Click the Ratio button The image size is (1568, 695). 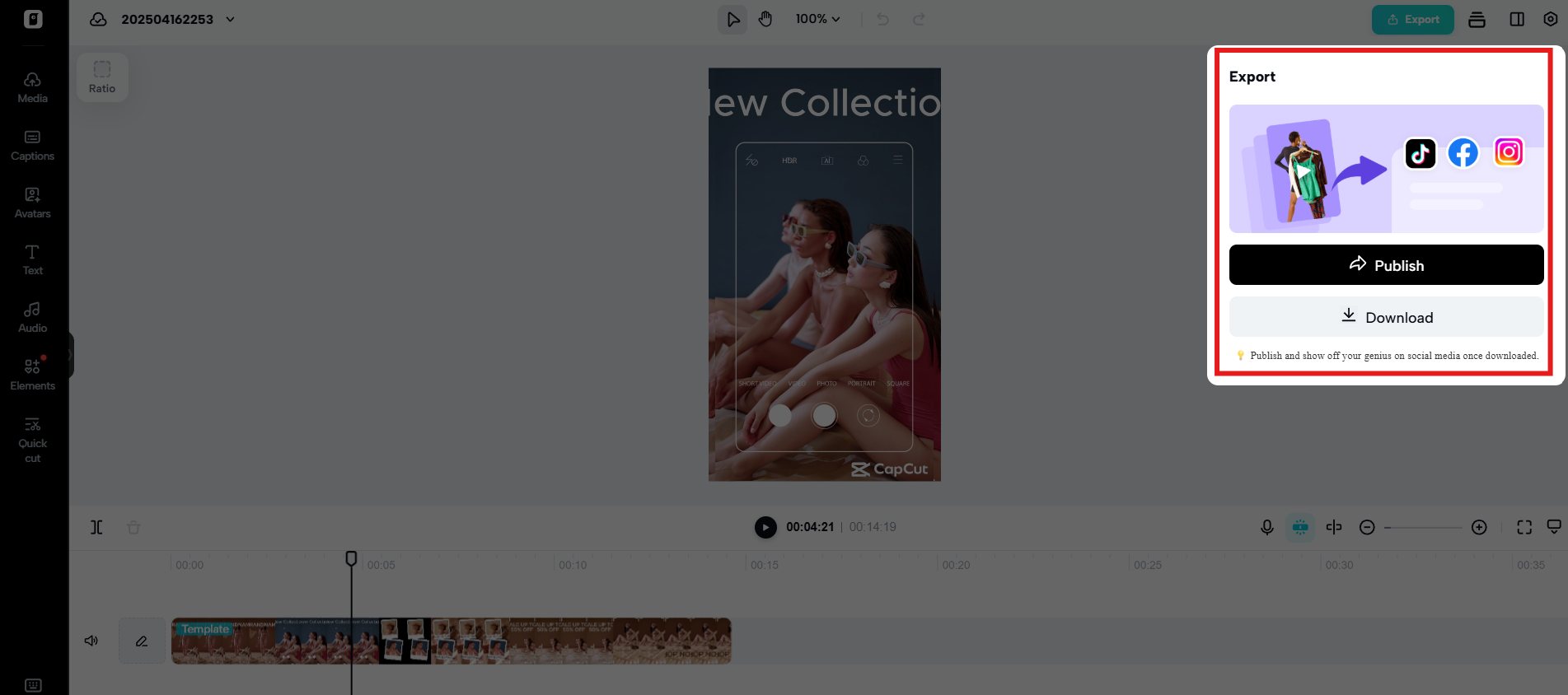click(102, 77)
